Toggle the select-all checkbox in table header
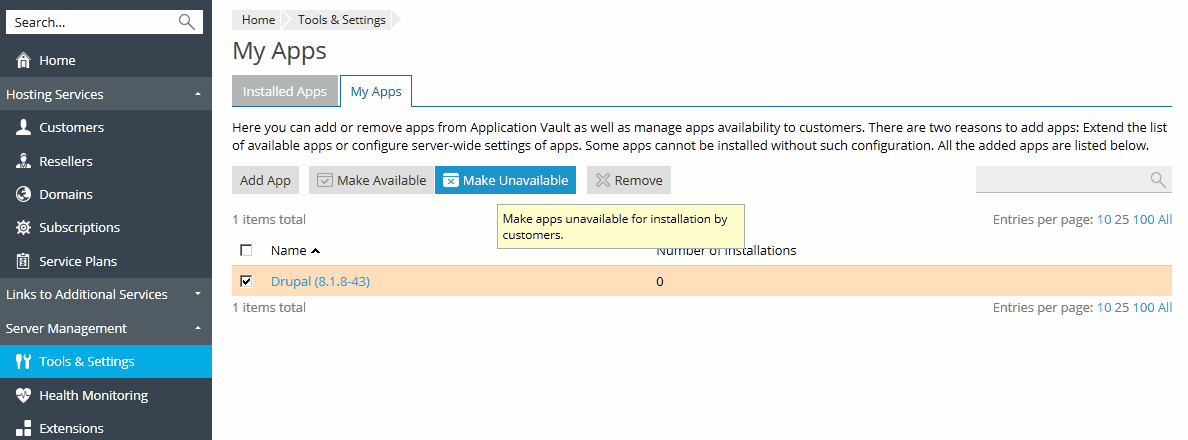 tap(246, 250)
